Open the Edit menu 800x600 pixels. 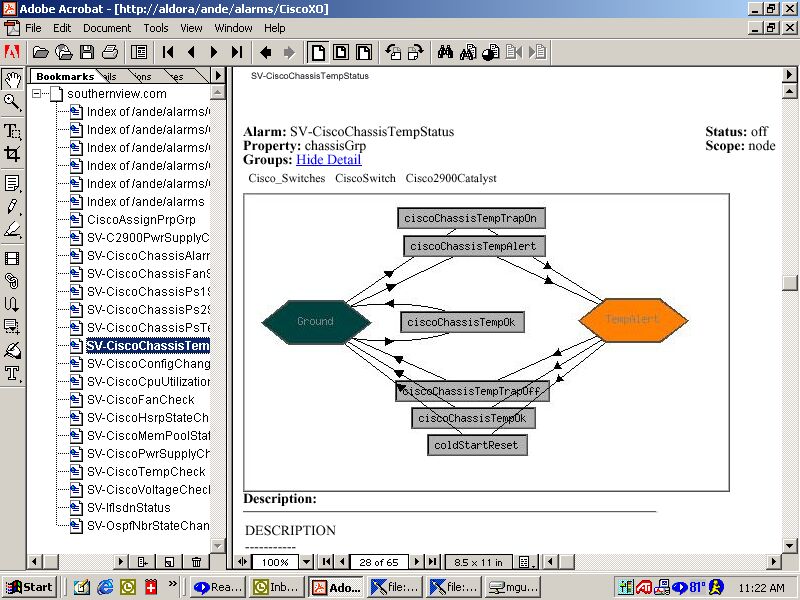[62, 28]
